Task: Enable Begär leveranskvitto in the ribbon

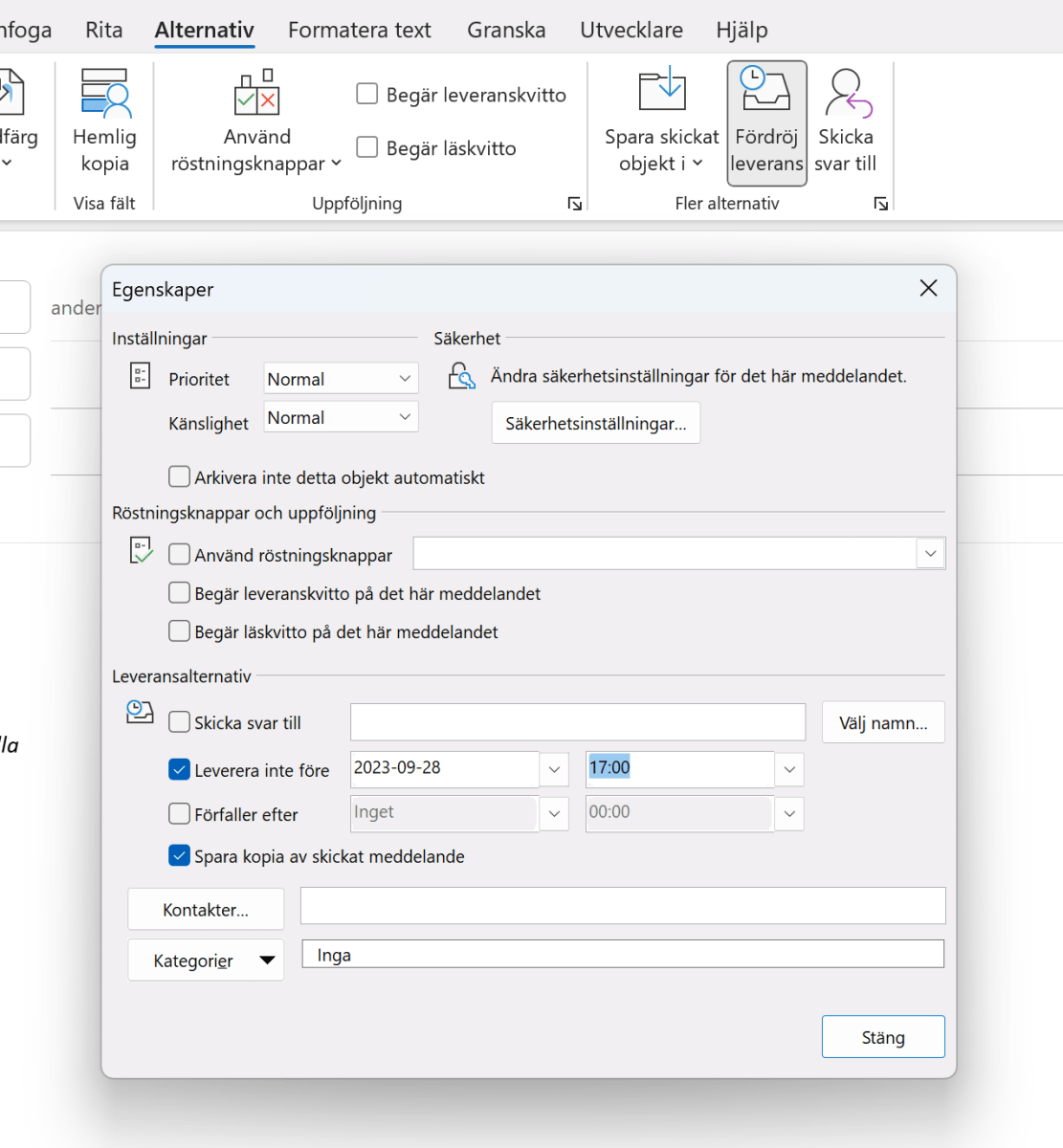Action: point(367,94)
